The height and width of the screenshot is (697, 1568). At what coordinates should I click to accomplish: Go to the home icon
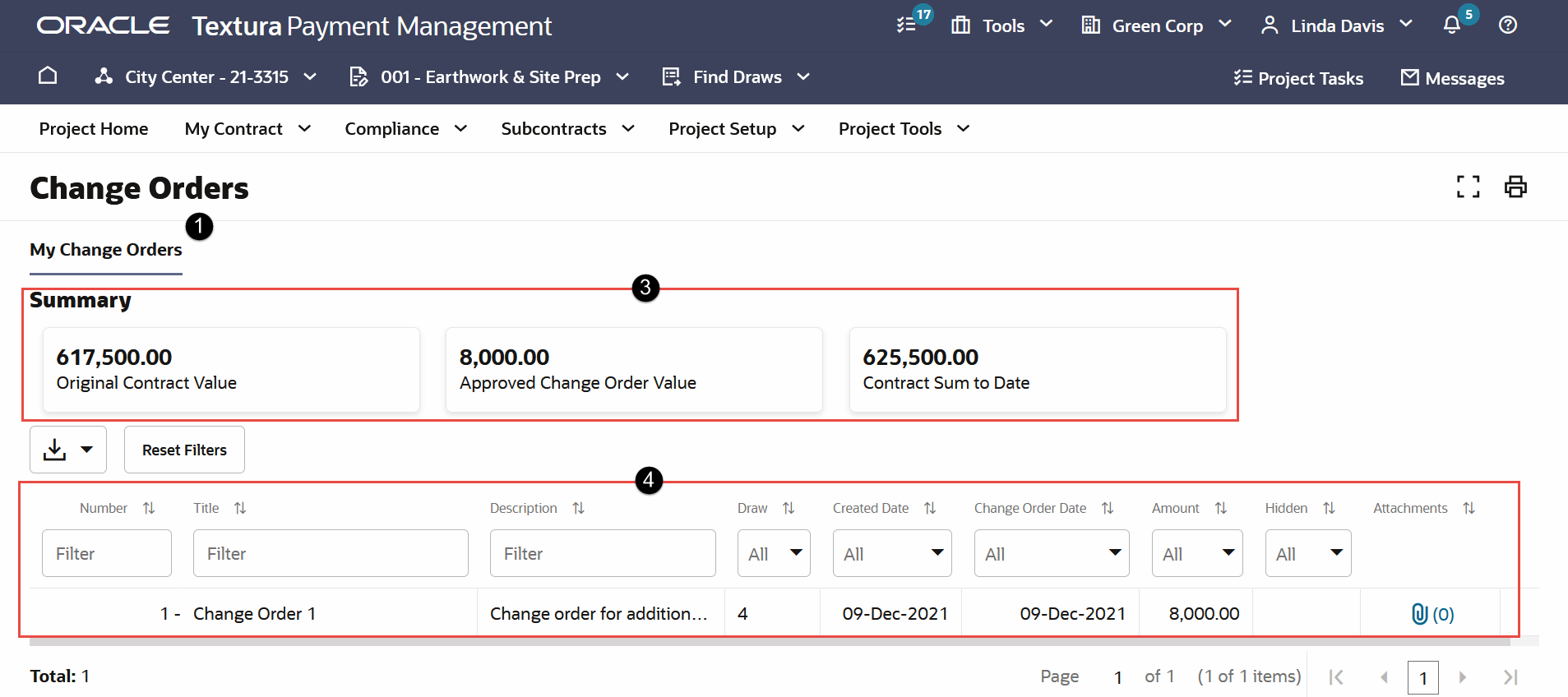pos(48,76)
